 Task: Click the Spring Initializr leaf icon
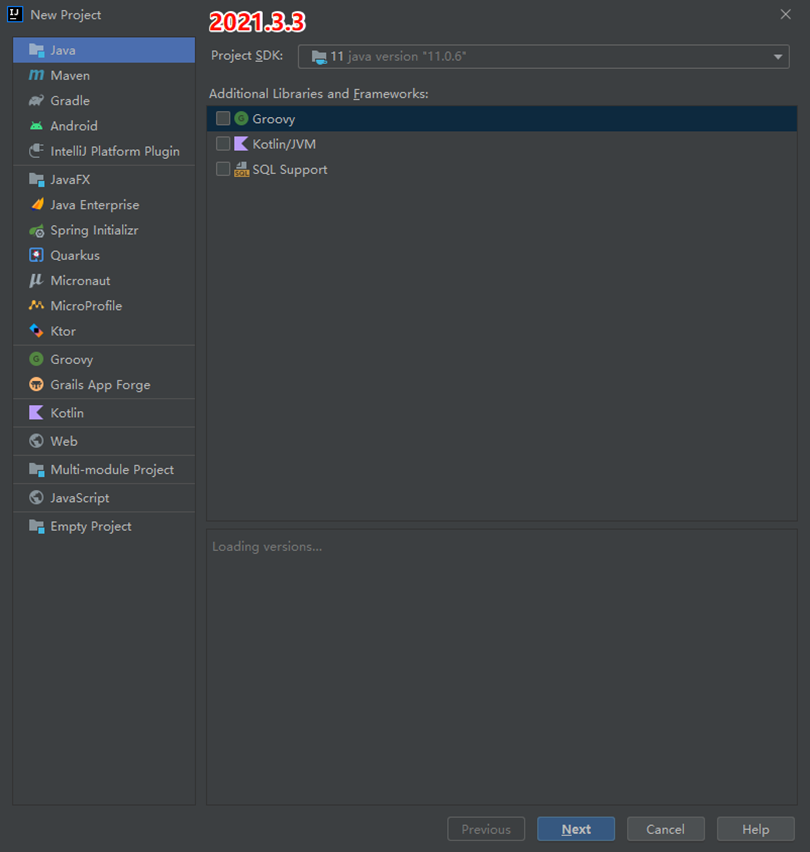point(36,230)
